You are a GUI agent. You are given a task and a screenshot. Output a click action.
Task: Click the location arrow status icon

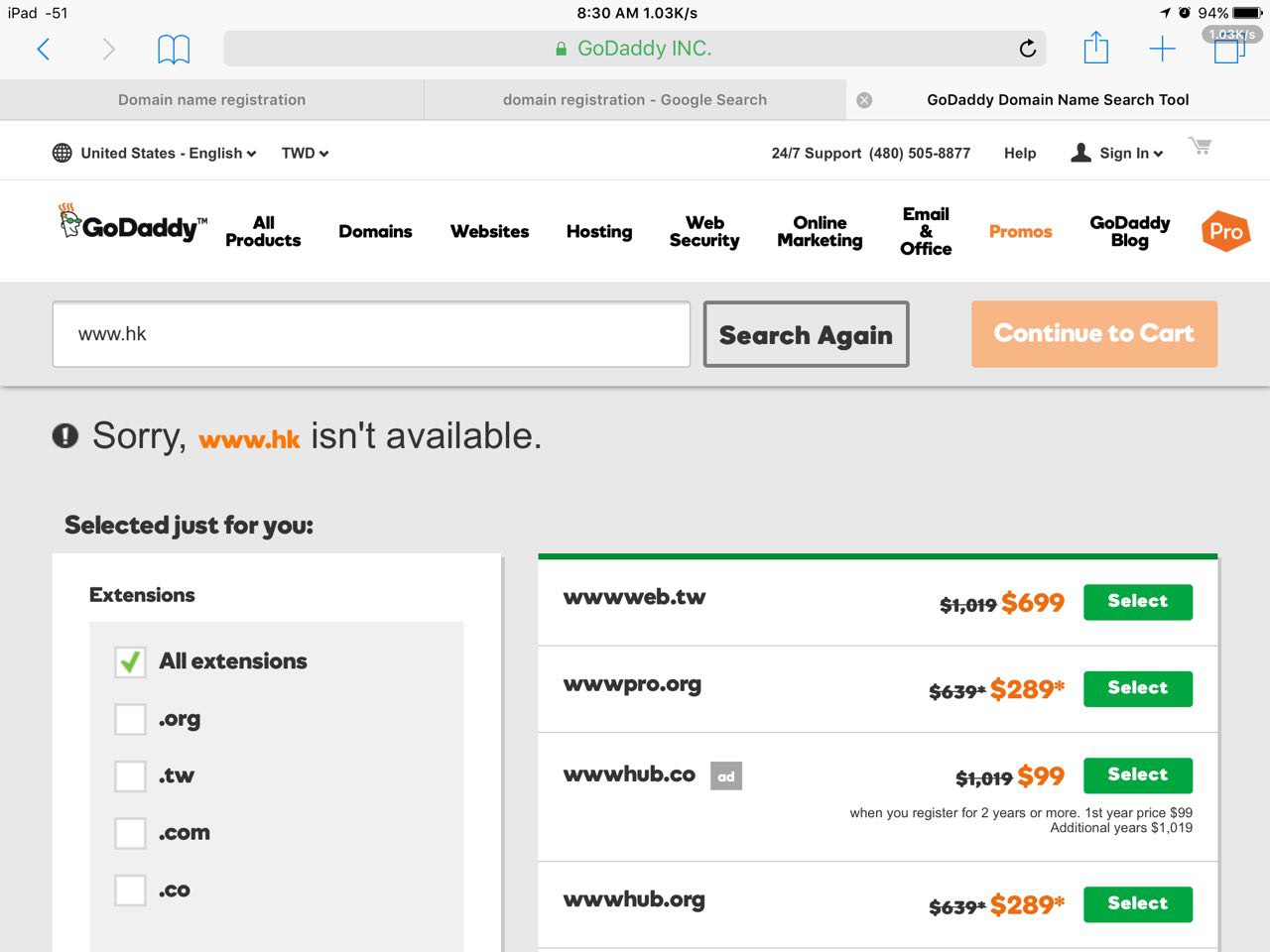[x=1165, y=13]
